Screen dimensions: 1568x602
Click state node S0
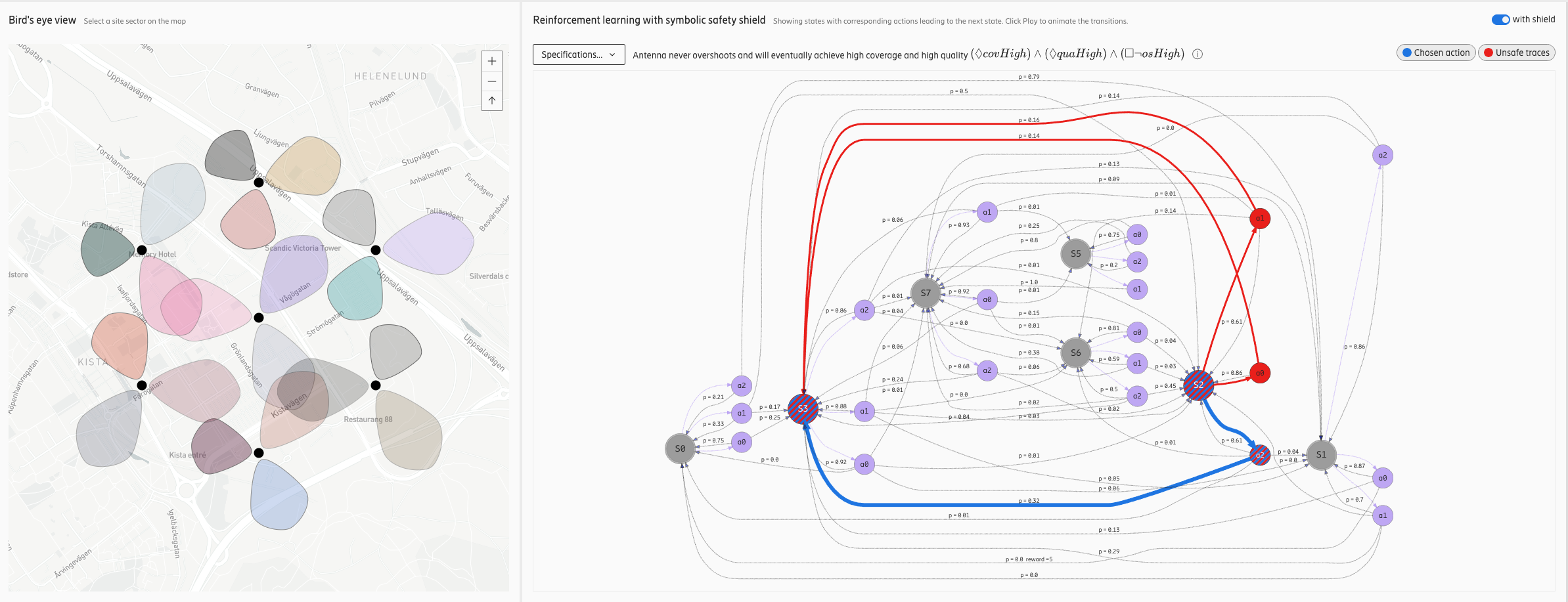point(680,448)
